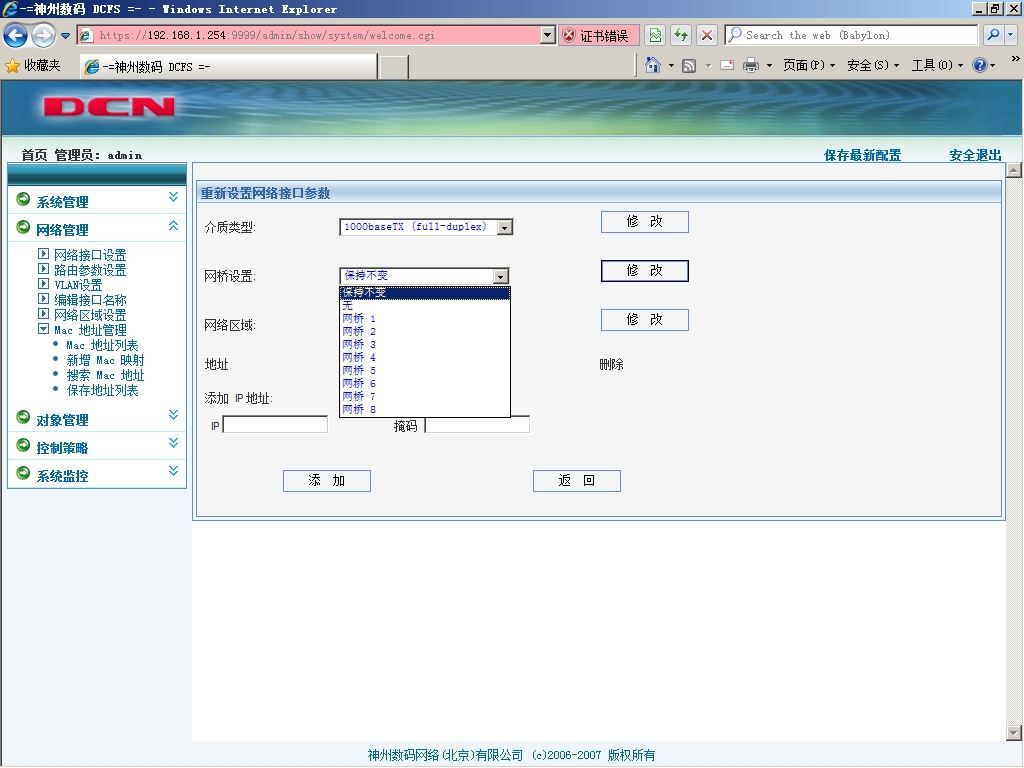
Task: Click 保存最新配置 link
Action: point(862,155)
